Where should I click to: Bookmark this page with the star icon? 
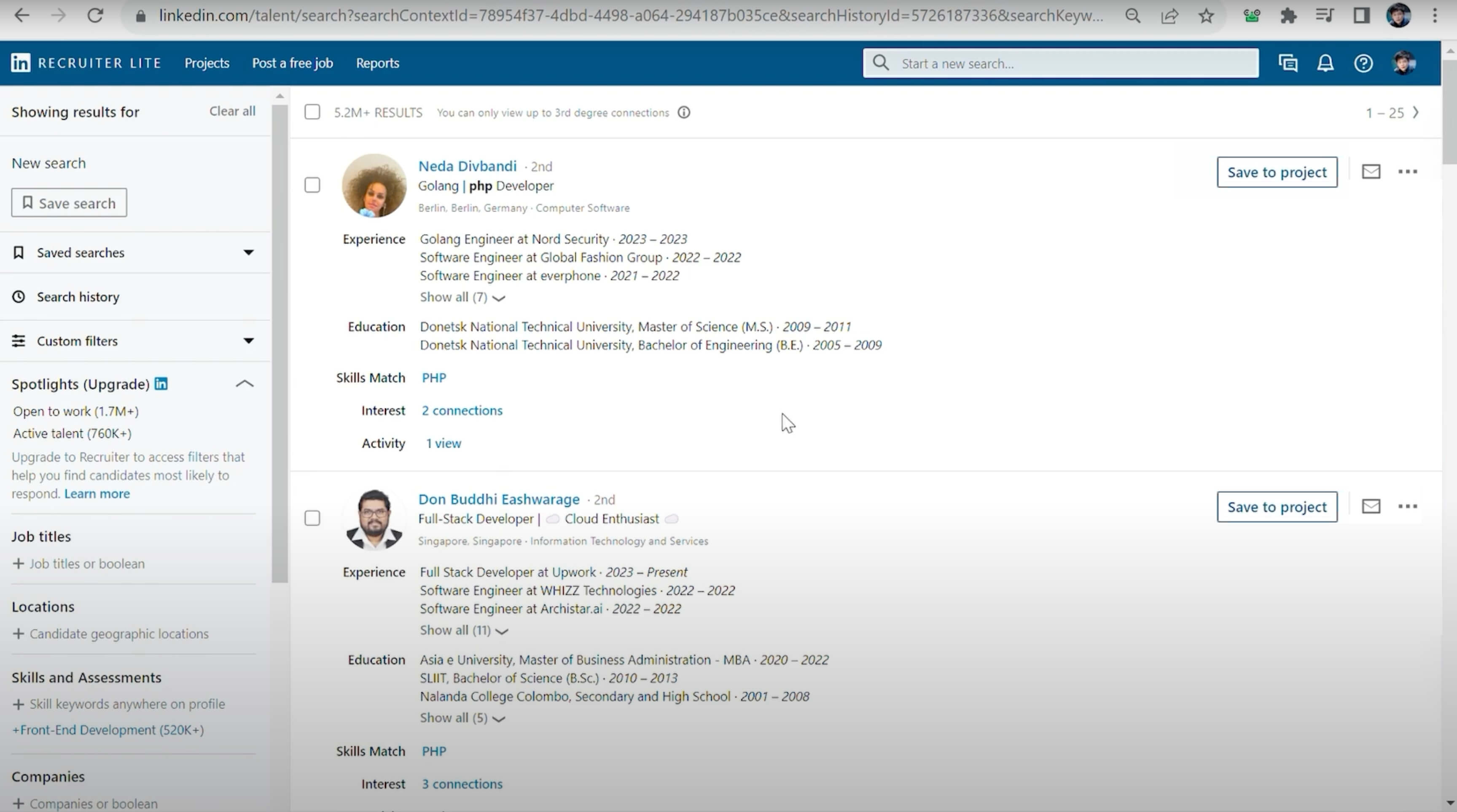coord(1206,16)
